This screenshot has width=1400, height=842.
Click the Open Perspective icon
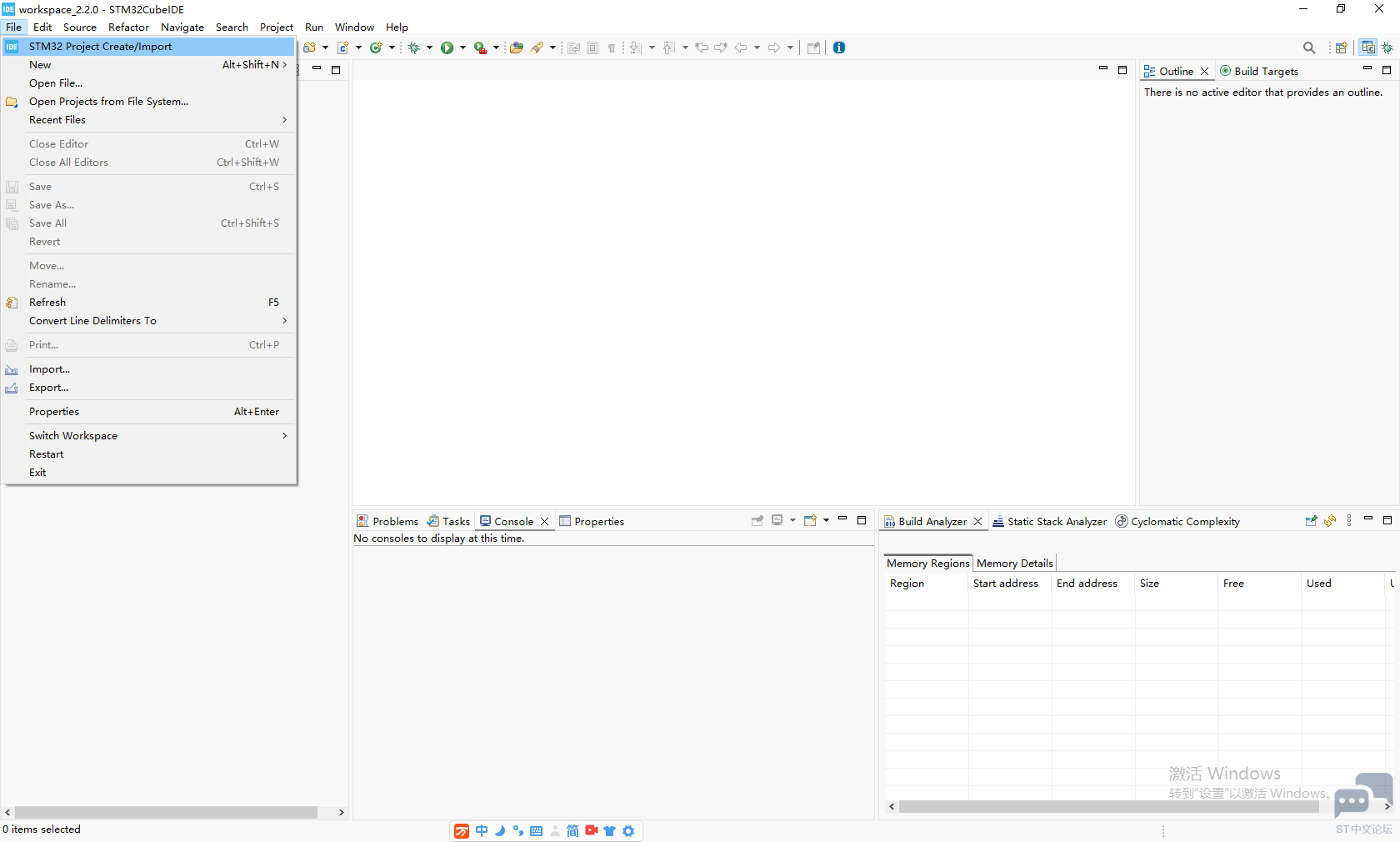pyautogui.click(x=1341, y=48)
